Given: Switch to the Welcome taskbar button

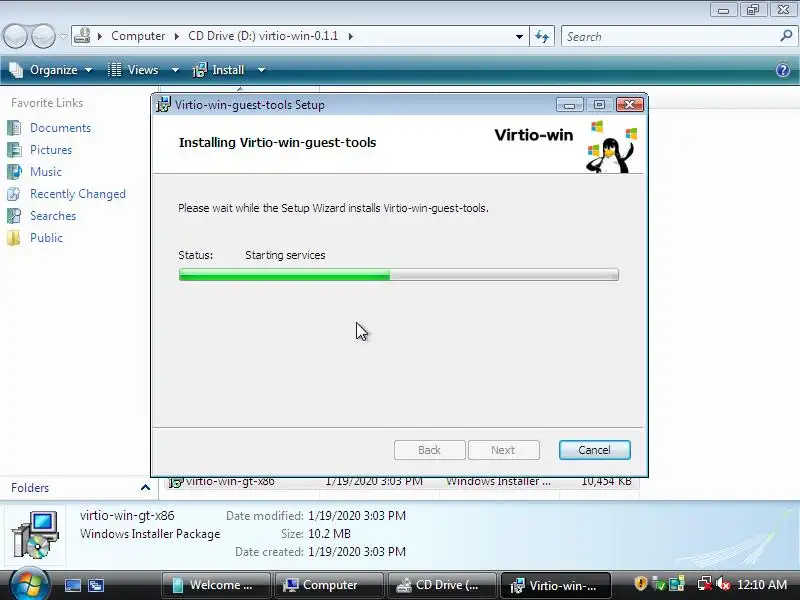Looking at the screenshot, I should (x=216, y=585).
